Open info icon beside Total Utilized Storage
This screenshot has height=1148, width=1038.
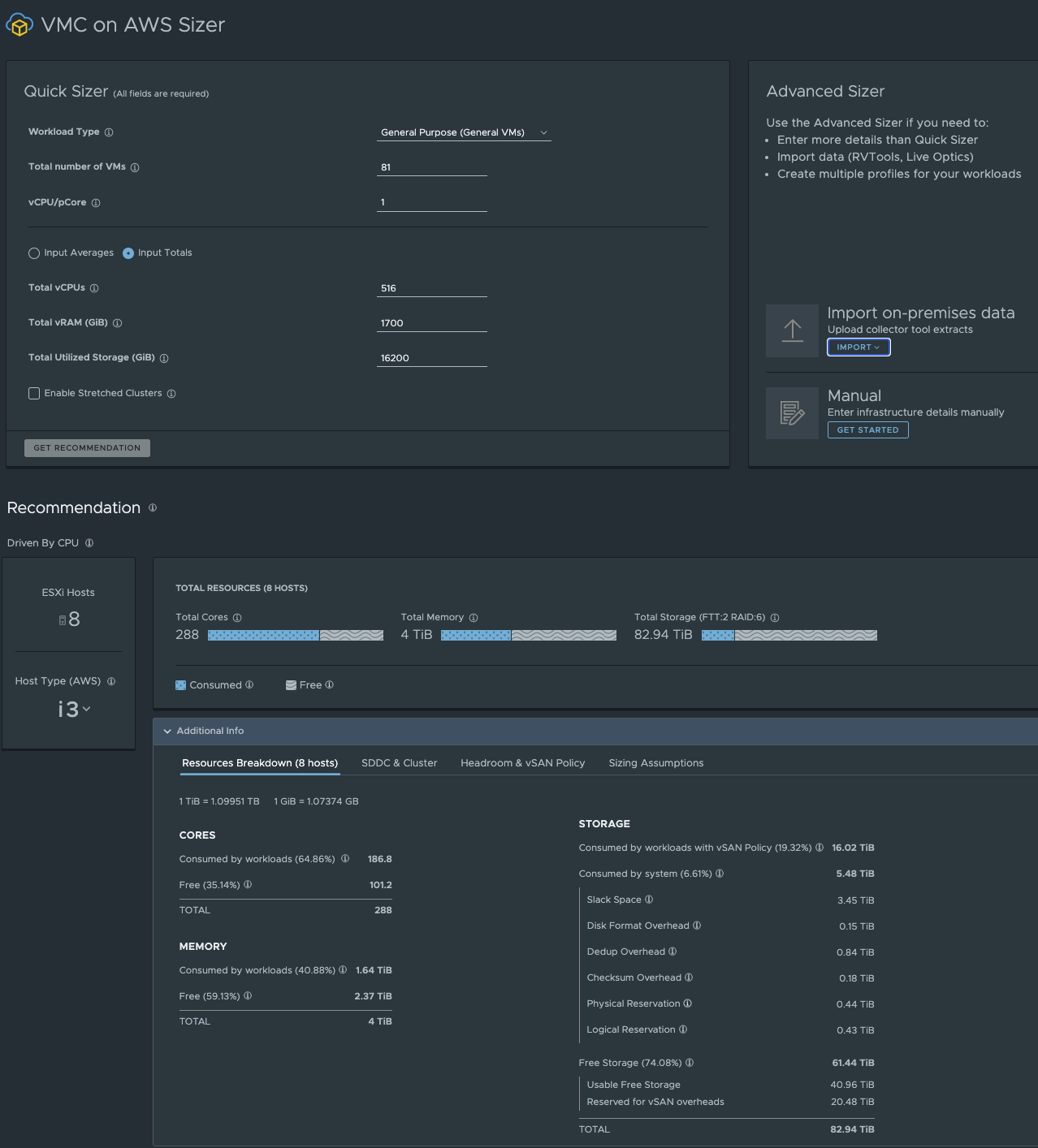click(164, 358)
